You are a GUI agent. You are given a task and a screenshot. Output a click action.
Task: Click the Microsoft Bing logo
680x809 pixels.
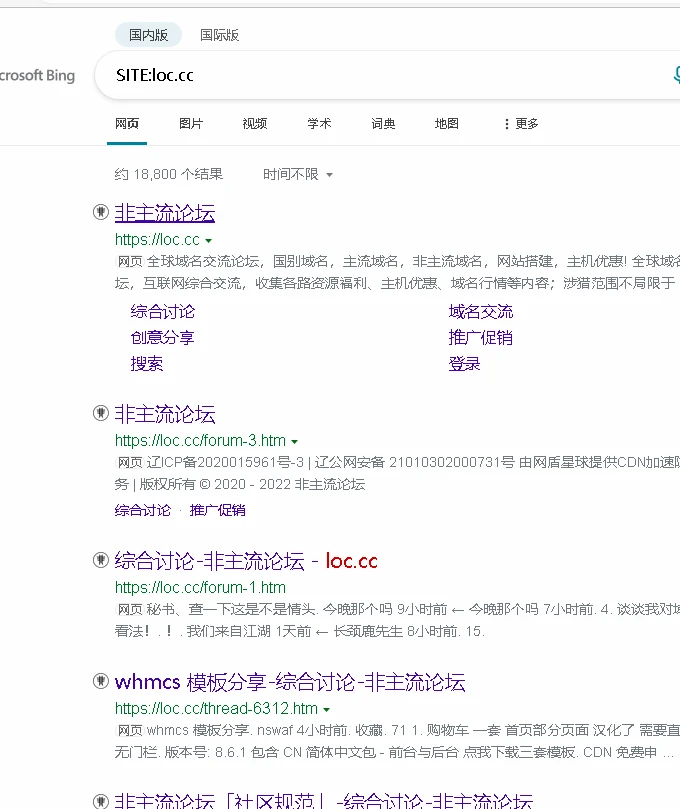(37, 75)
